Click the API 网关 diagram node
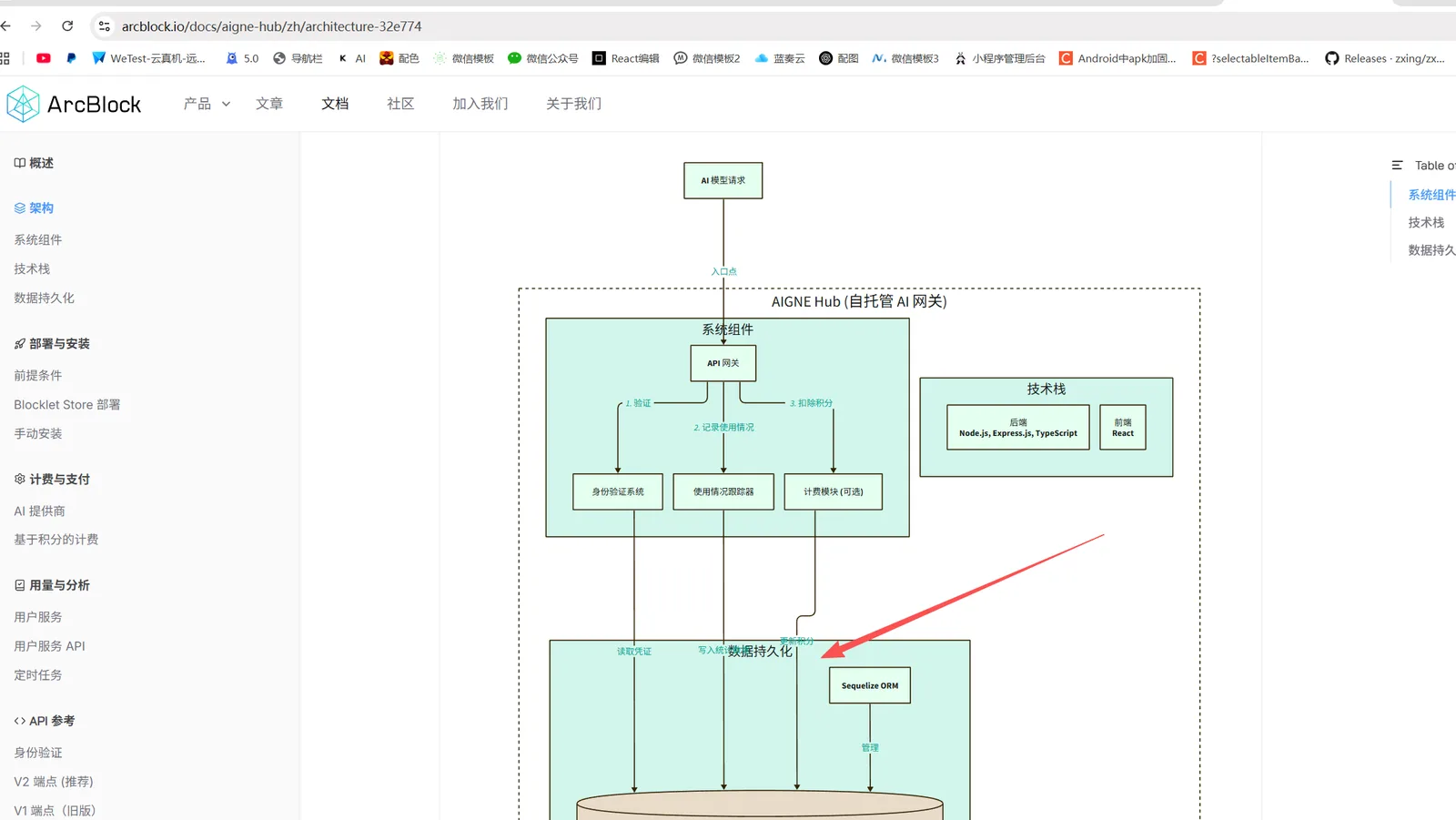This screenshot has width=1456, height=820. click(723, 363)
